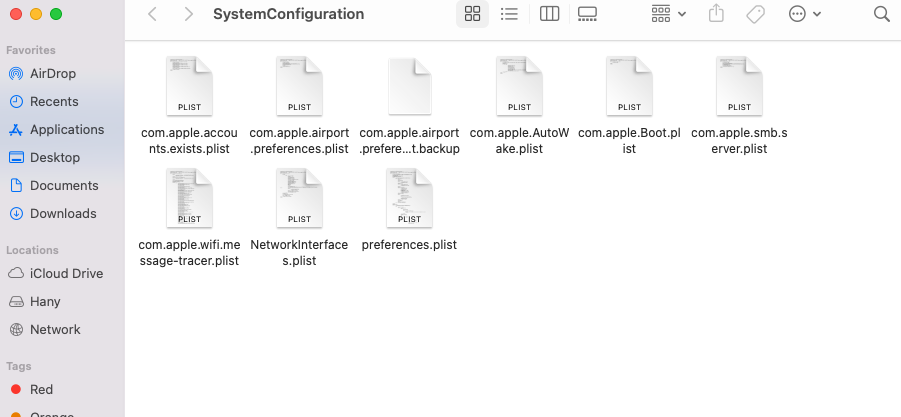901x417 pixels.
Task: Select preferences.plist file icon
Action: pyautogui.click(x=409, y=198)
